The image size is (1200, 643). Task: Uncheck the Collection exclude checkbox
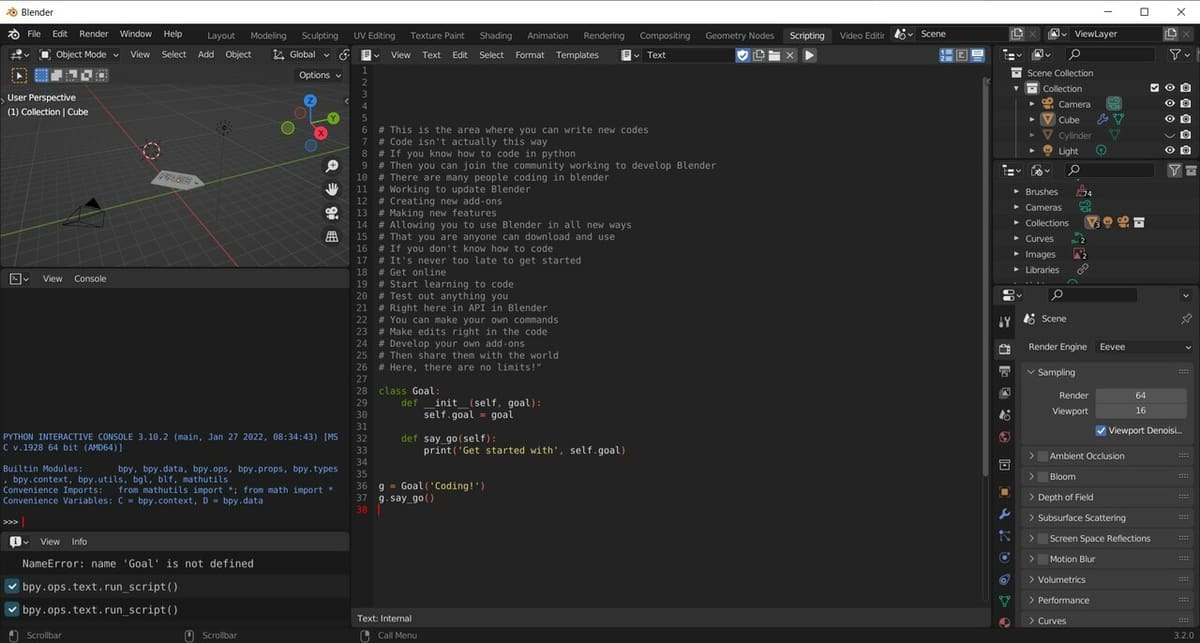pyautogui.click(x=1155, y=89)
